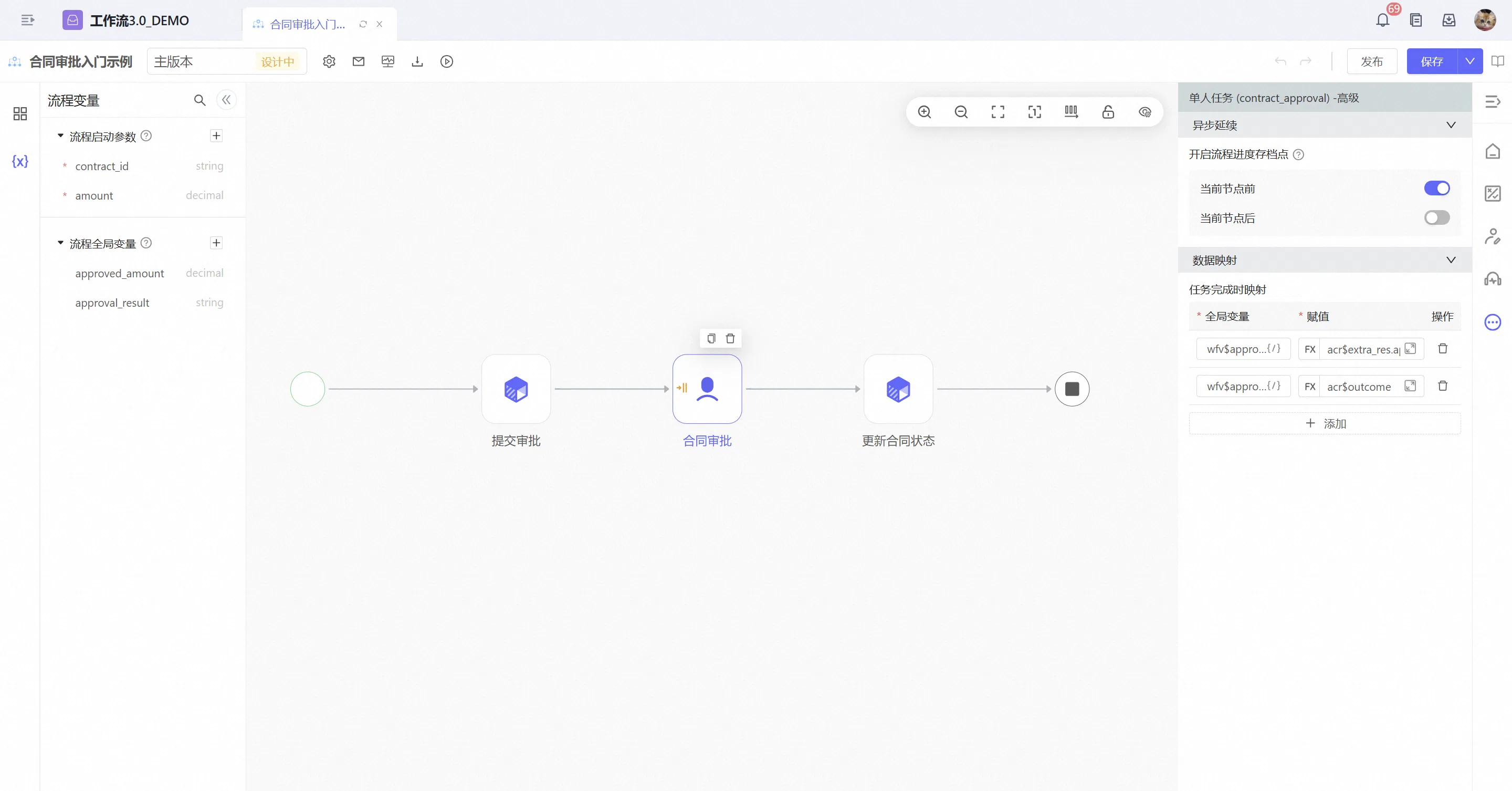Screen dimensions: 1512x791
Task: Click the auto-layout align icon
Action: point(1071,112)
